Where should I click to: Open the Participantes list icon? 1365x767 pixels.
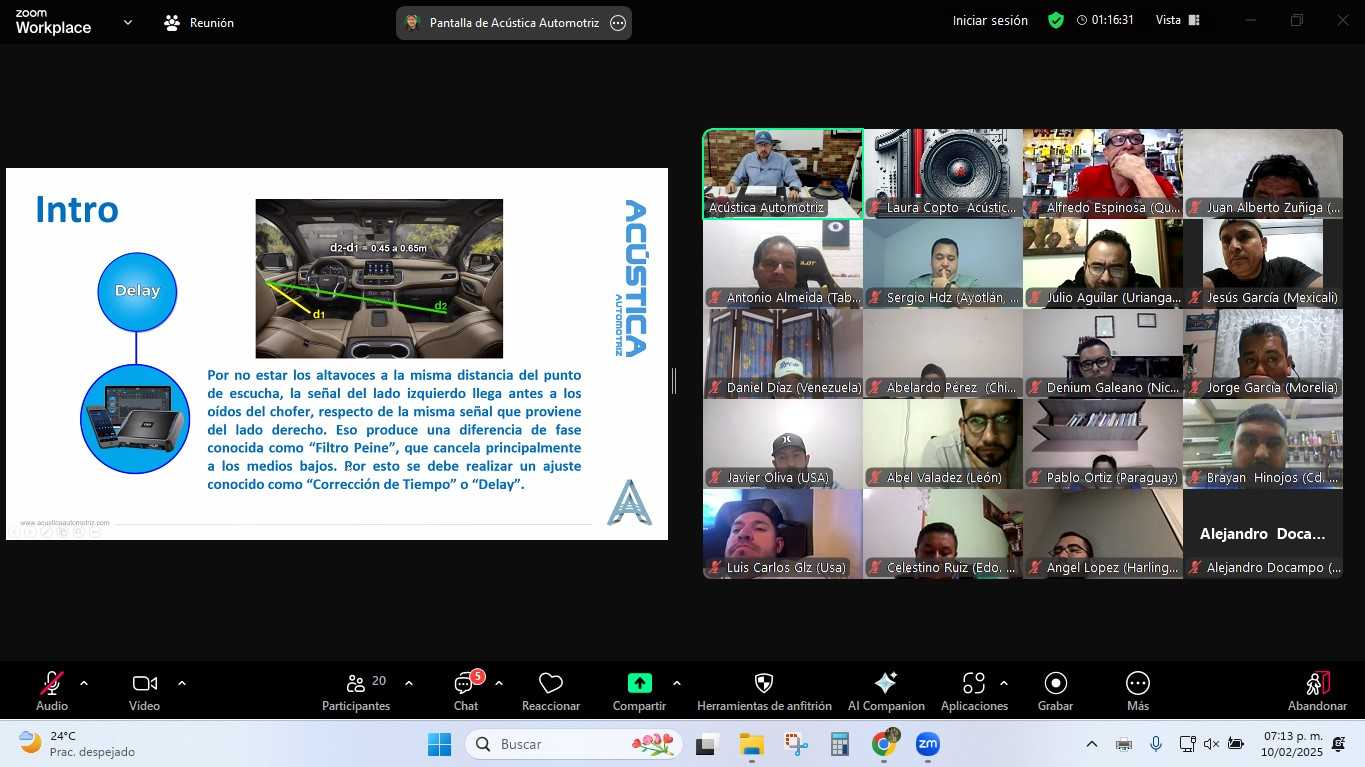pos(356,683)
